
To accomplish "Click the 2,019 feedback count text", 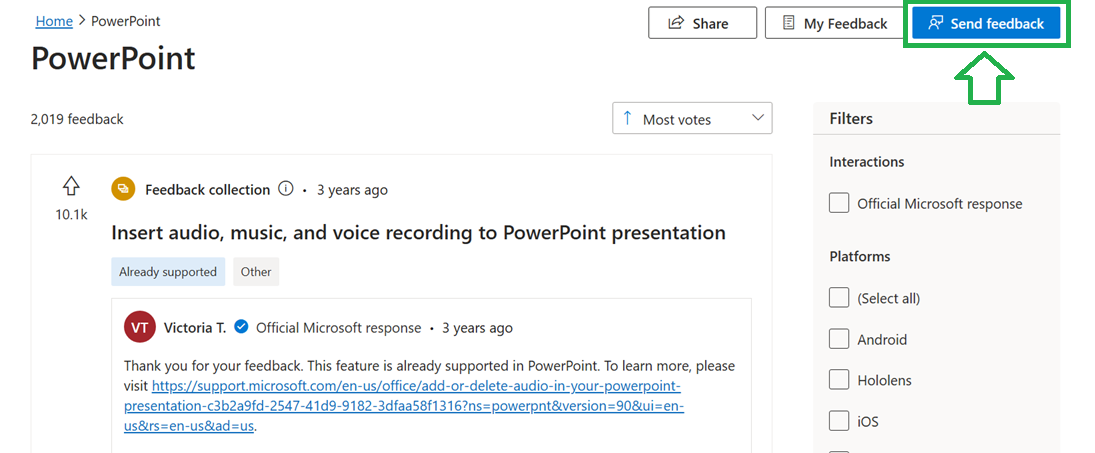I will pos(77,119).
